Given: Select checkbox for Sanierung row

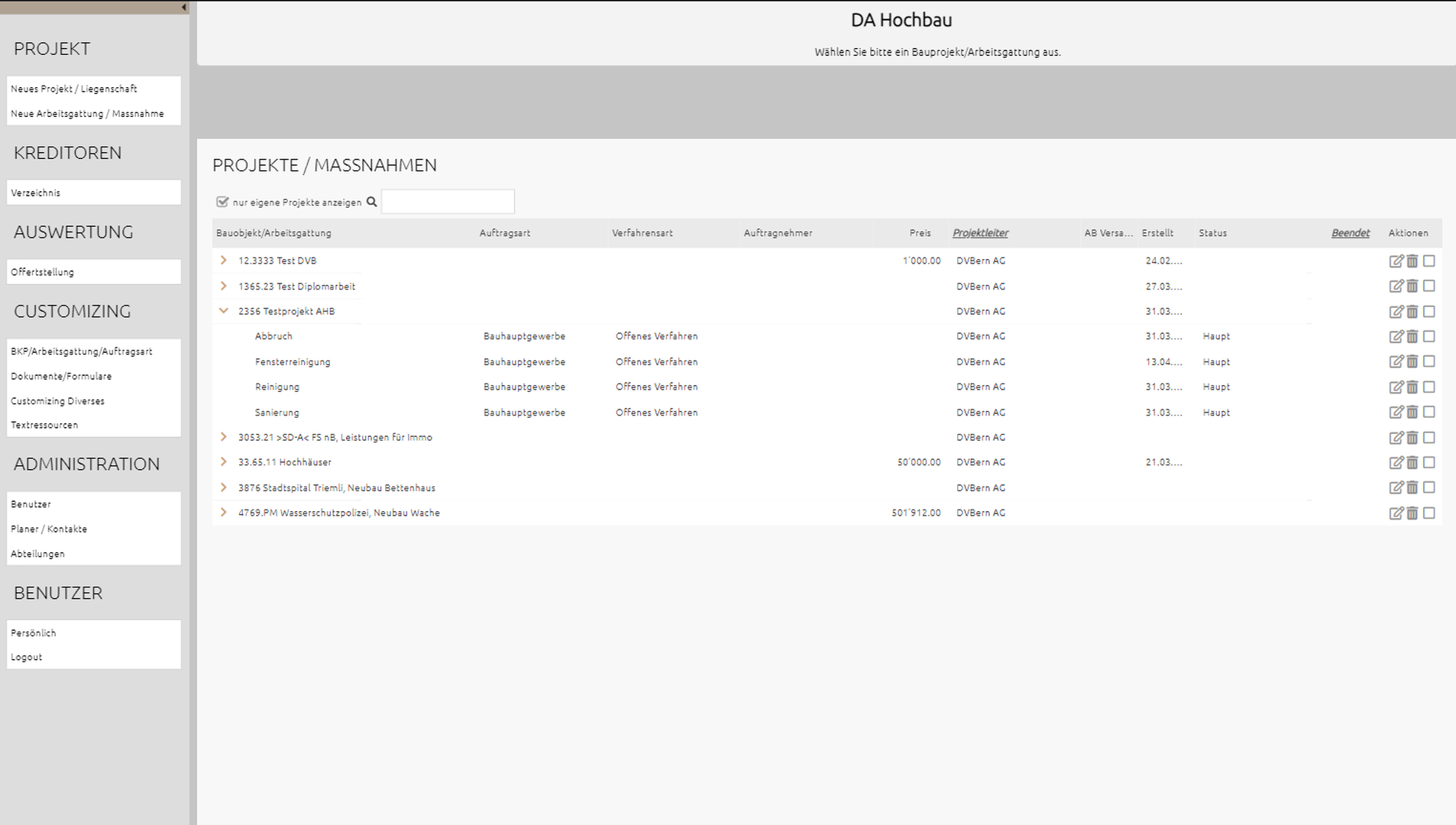Looking at the screenshot, I should [x=1429, y=412].
